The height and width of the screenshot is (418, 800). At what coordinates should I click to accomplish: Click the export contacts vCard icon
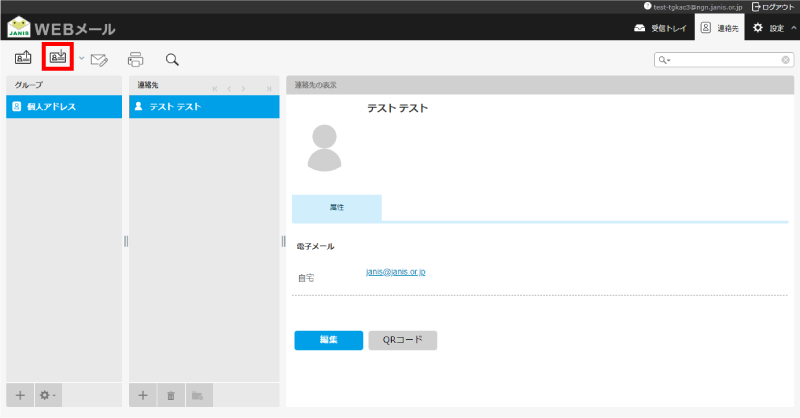point(58,57)
